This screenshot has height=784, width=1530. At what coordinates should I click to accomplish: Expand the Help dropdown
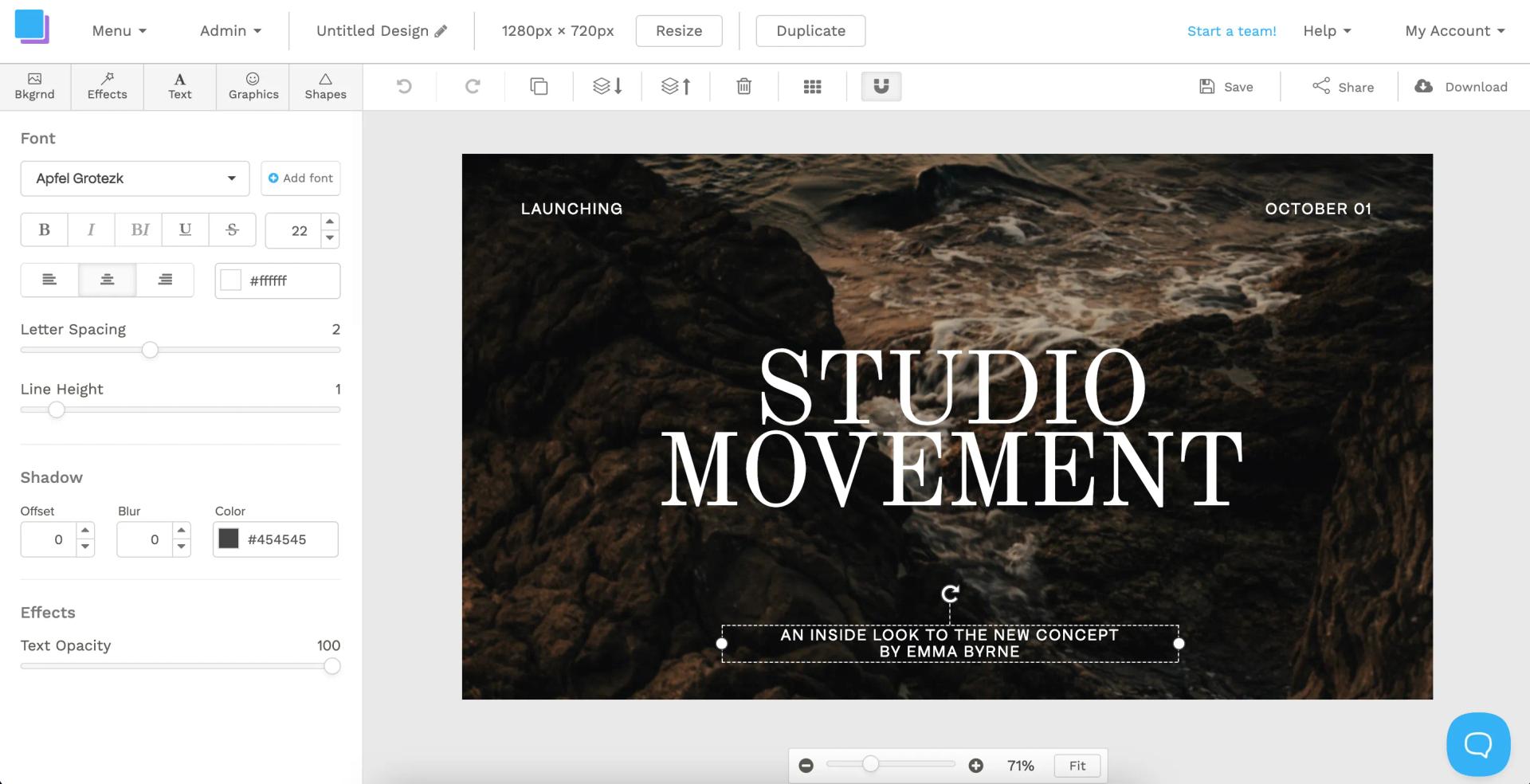[x=1327, y=31]
